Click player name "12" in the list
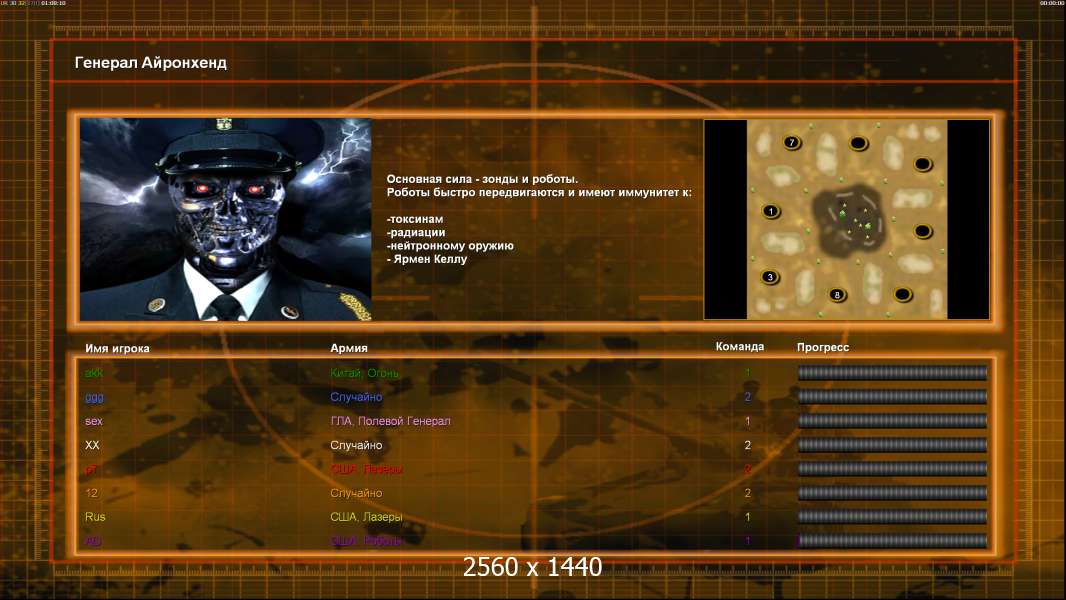Image resolution: width=1066 pixels, height=600 pixels. pos(92,493)
